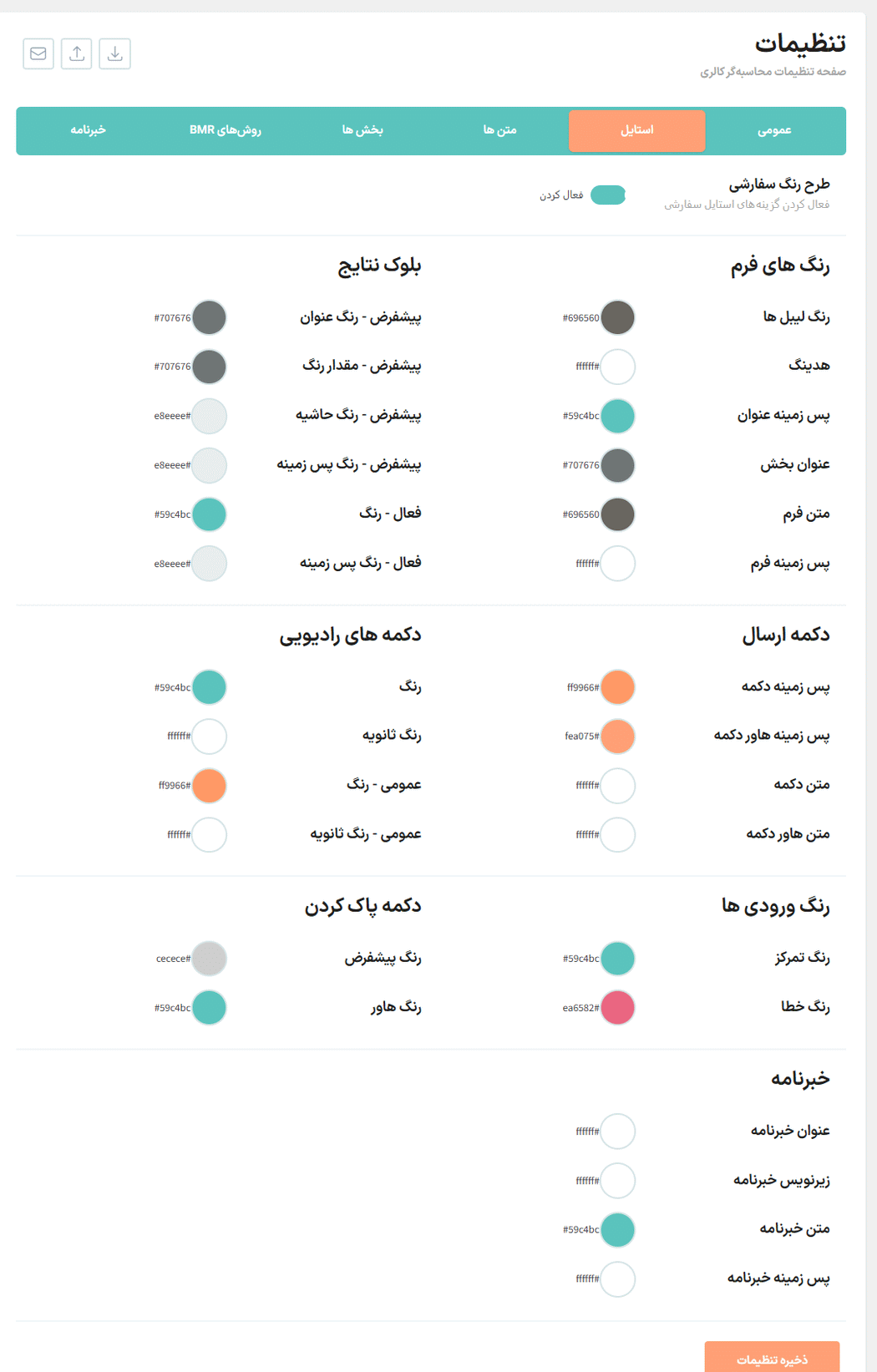The width and height of the screenshot is (877, 1372).
Task: Click the رنگ پیشفرض gray swatch
Action: click(x=210, y=959)
